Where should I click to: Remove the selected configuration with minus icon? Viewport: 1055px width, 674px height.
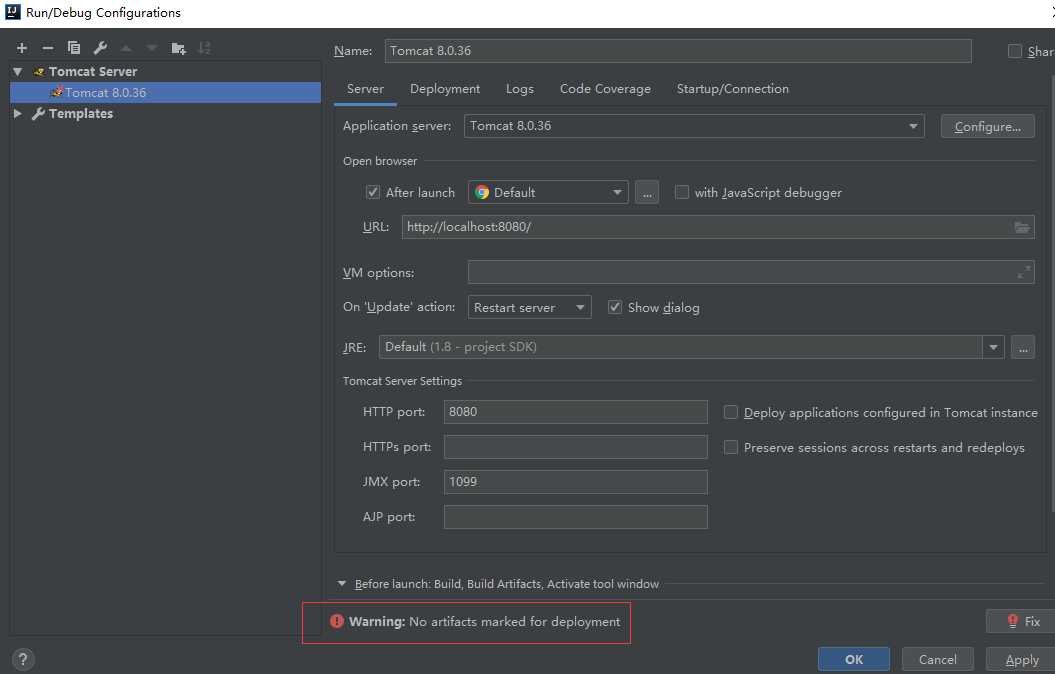click(47, 48)
